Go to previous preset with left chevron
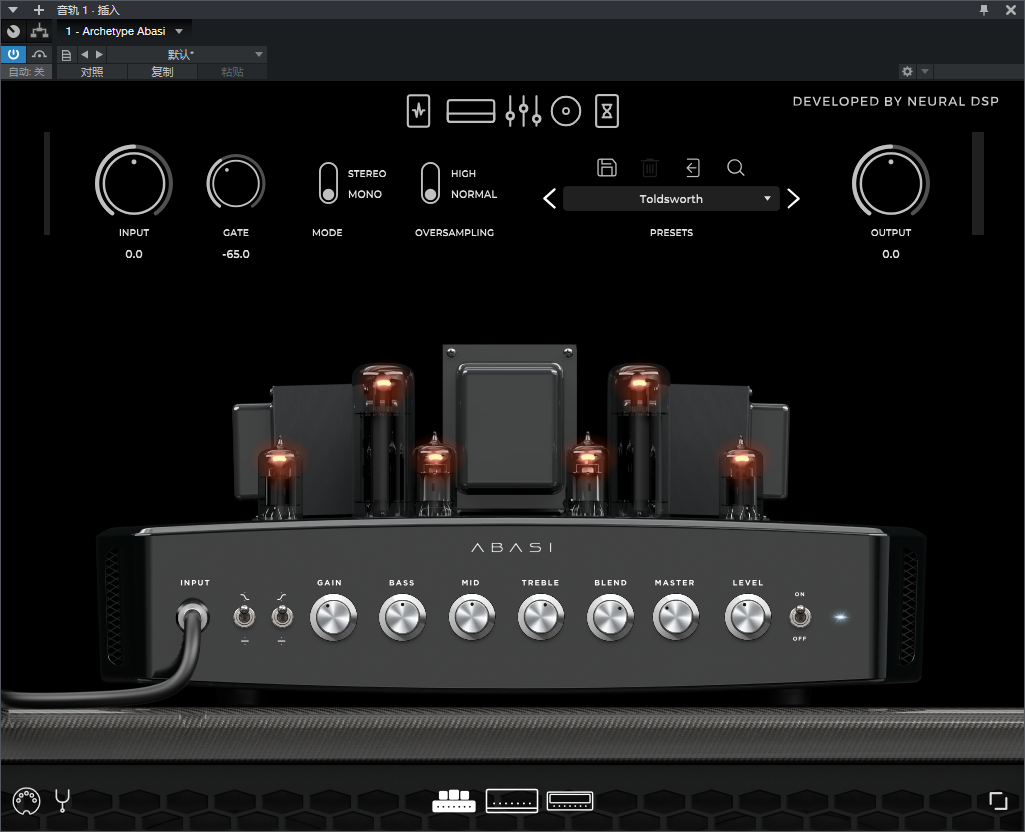The image size is (1025, 832). [x=550, y=199]
